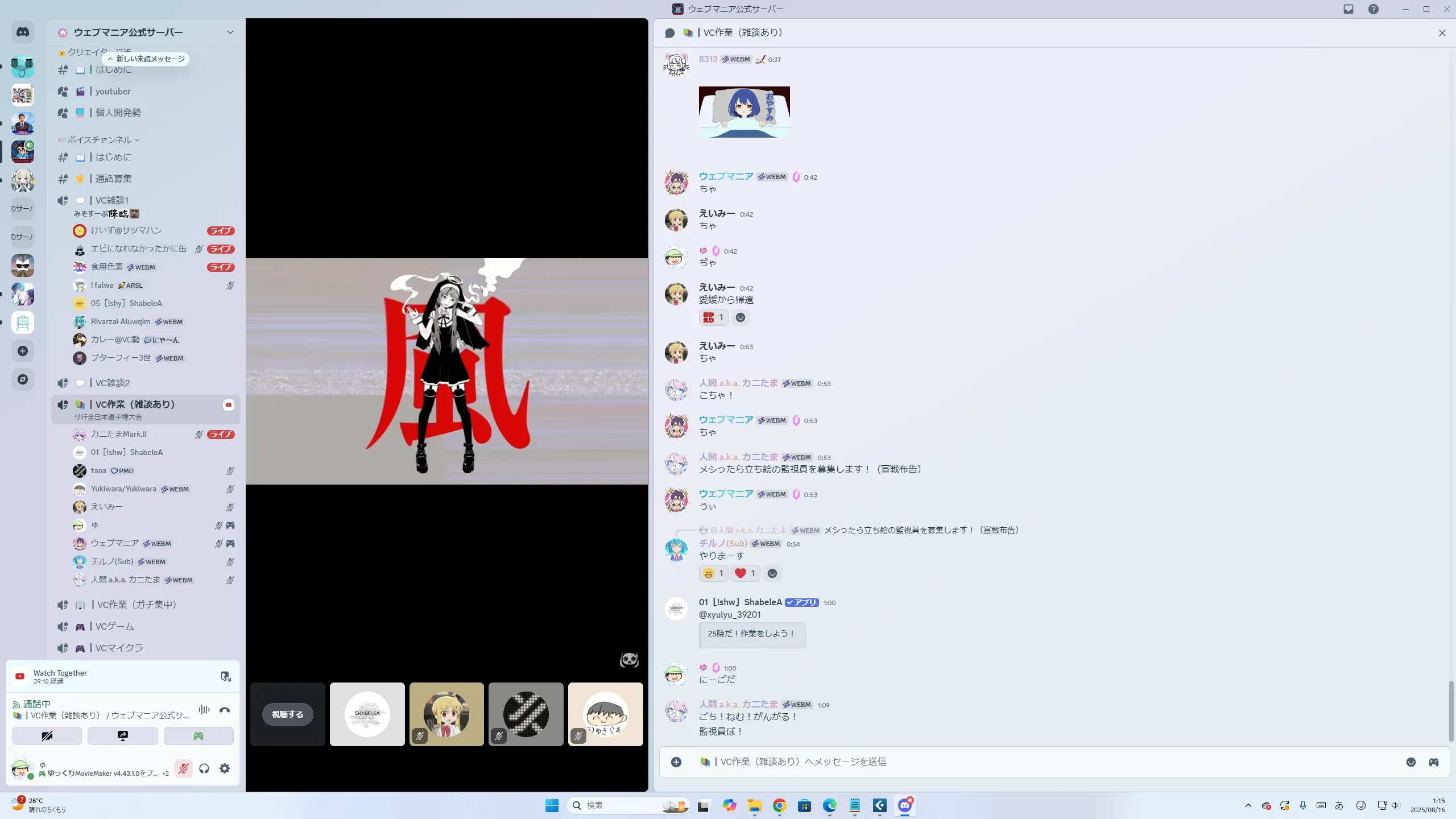
Task: Jump to 新しい未読メッセージ indicator
Action: 146,59
